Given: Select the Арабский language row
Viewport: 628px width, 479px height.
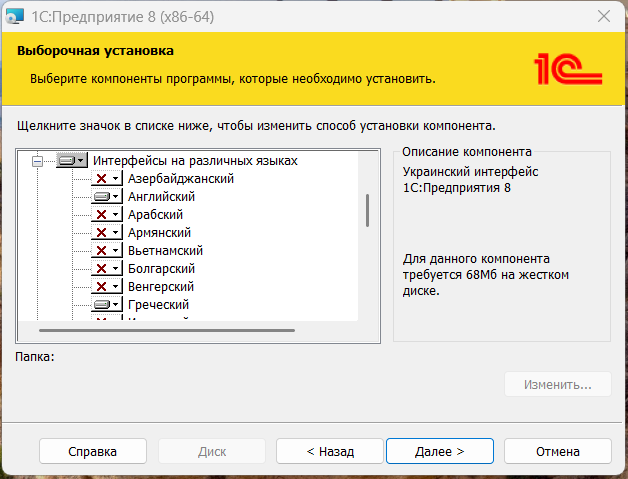Looking at the screenshot, I should (155, 215).
